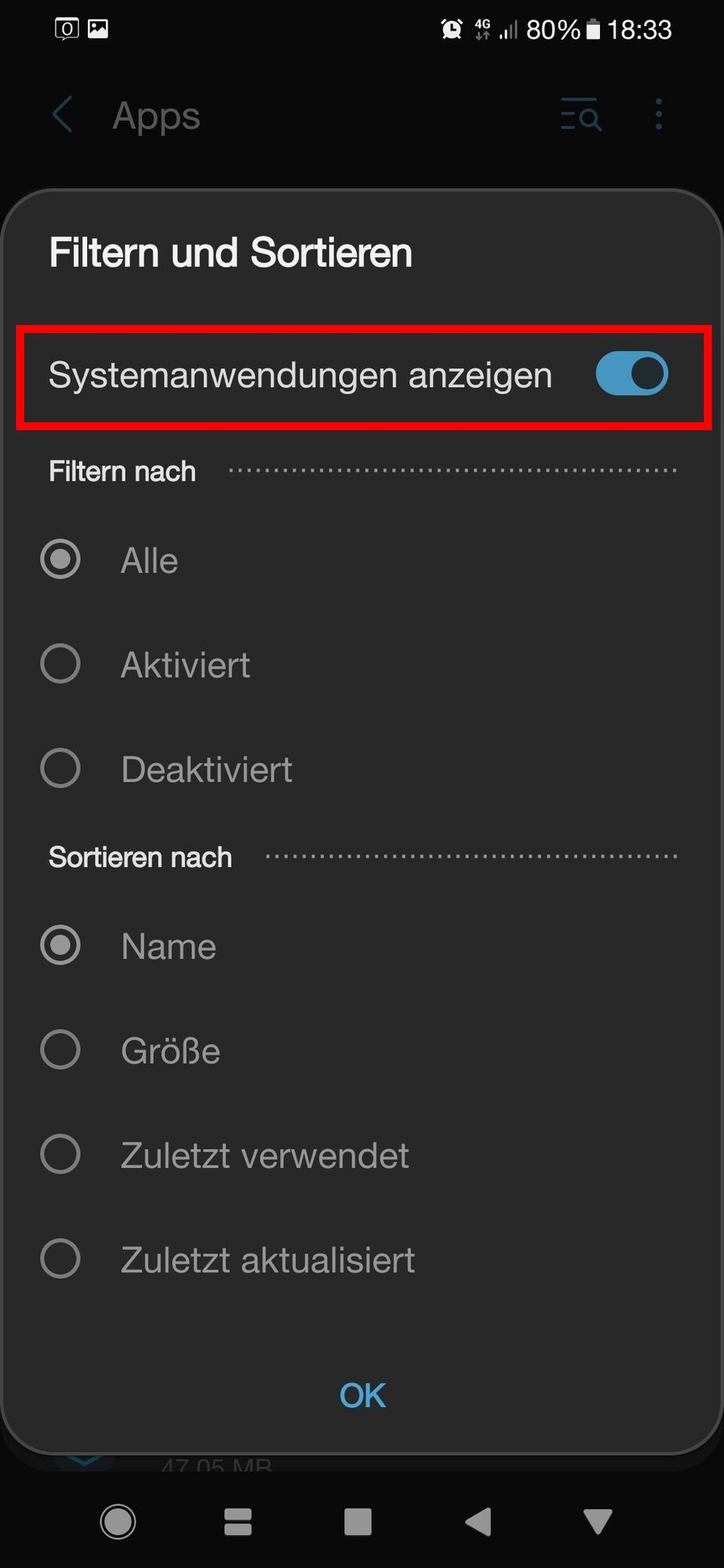Select sort by Name radio button

tap(60, 946)
